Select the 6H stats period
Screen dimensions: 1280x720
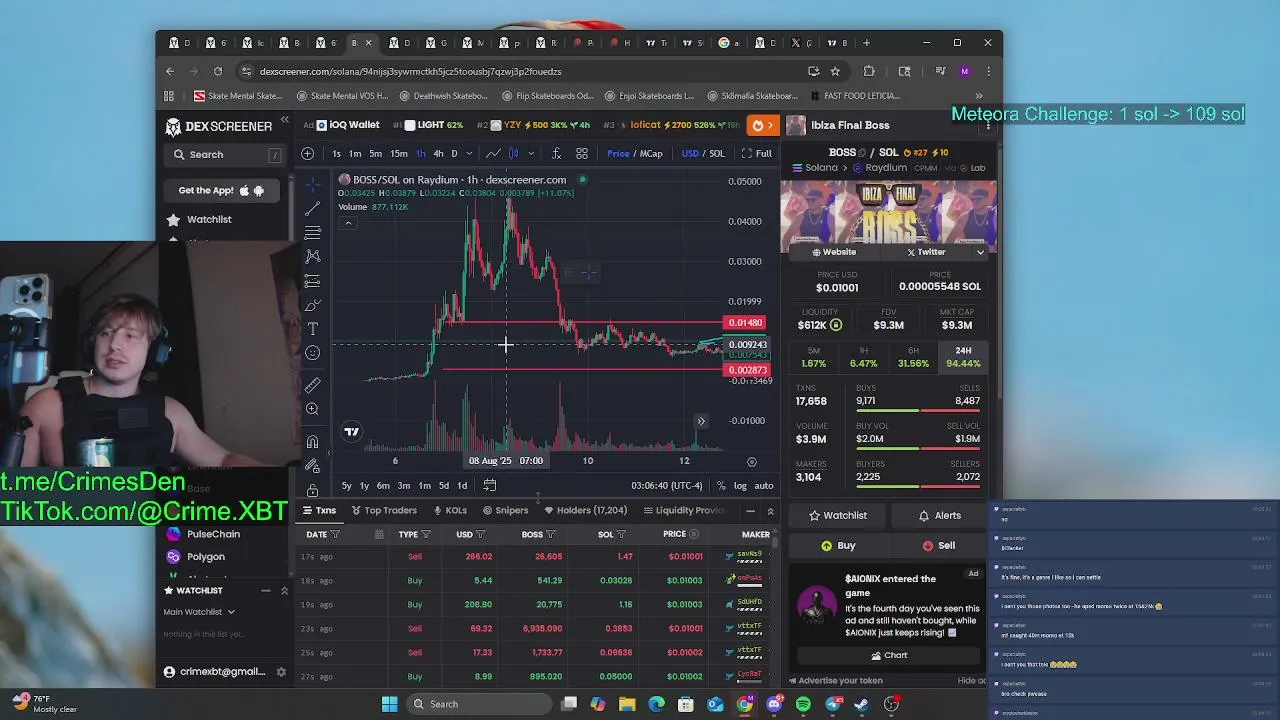pos(913,357)
